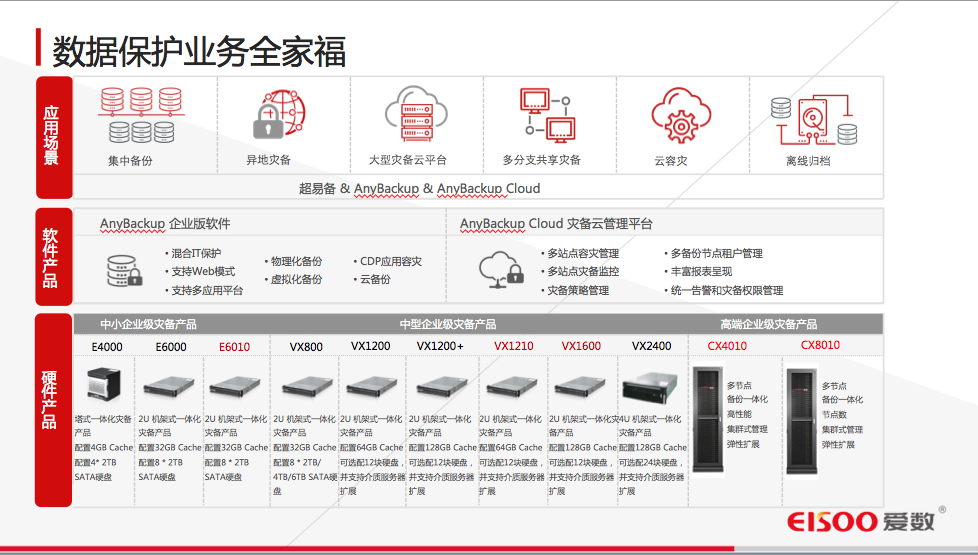Click the E6010 red model label
The width and height of the screenshot is (978, 555).
(234, 347)
